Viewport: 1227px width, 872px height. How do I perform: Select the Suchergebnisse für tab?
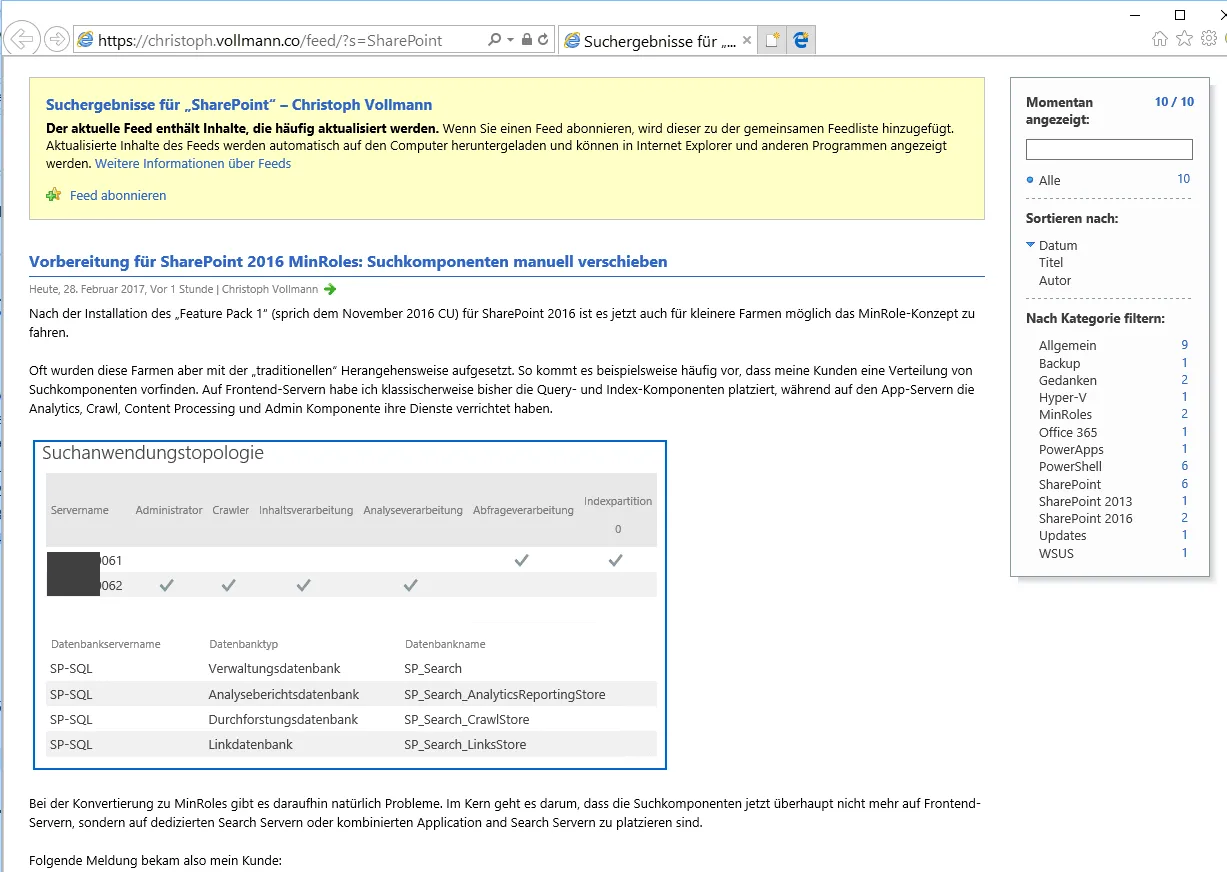(x=657, y=41)
